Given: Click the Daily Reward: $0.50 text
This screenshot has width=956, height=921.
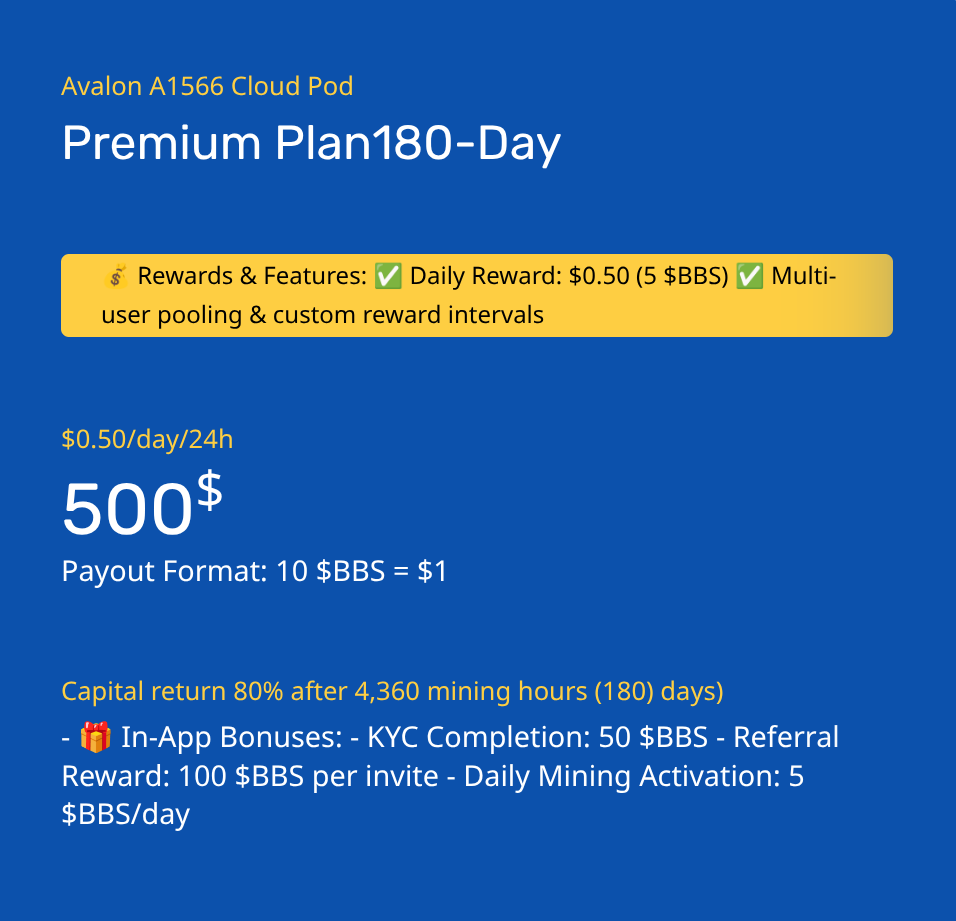Looking at the screenshot, I should (x=519, y=276).
